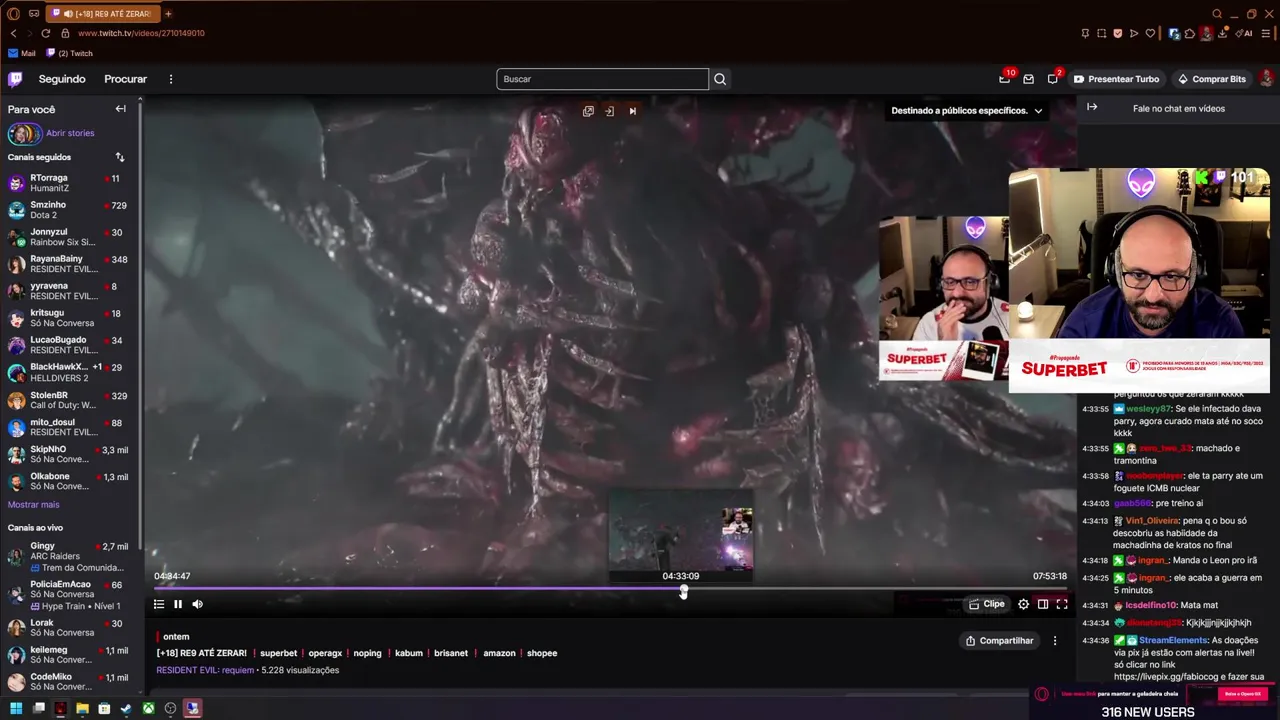This screenshot has width=1280, height=720.
Task: Pop out the video player
Action: point(588,111)
